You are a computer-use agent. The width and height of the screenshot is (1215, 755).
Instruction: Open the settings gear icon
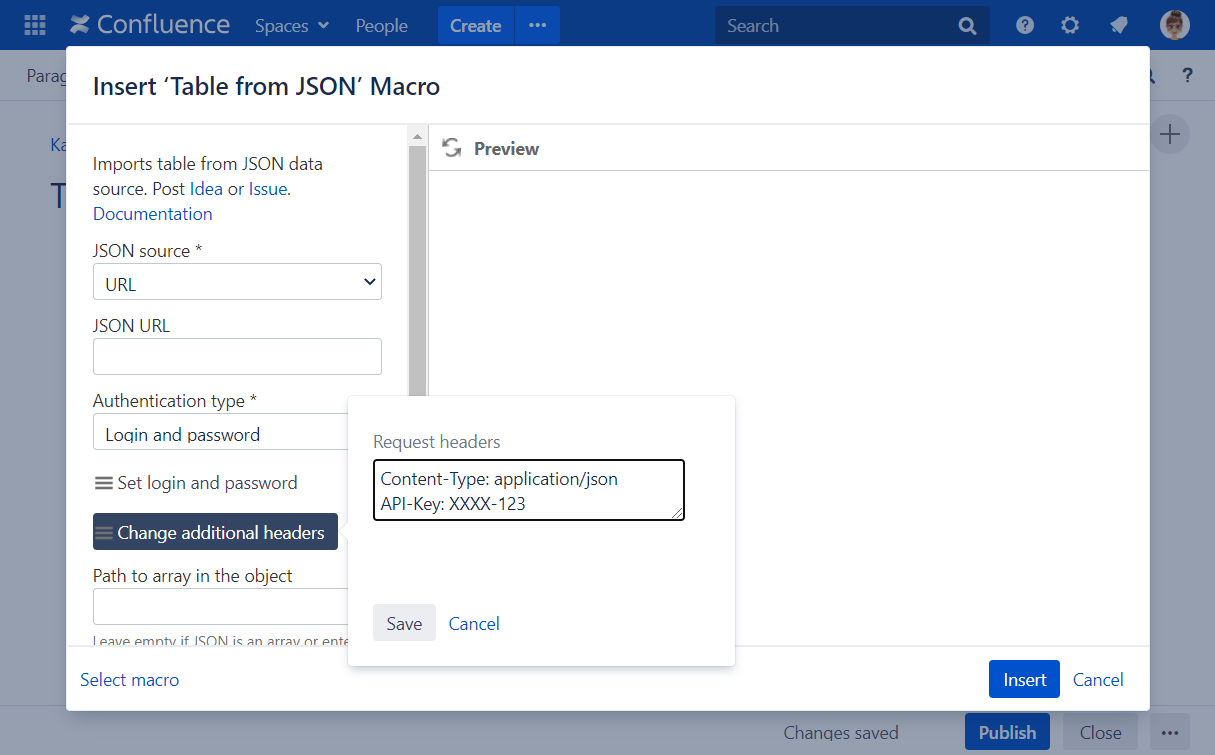point(1070,26)
